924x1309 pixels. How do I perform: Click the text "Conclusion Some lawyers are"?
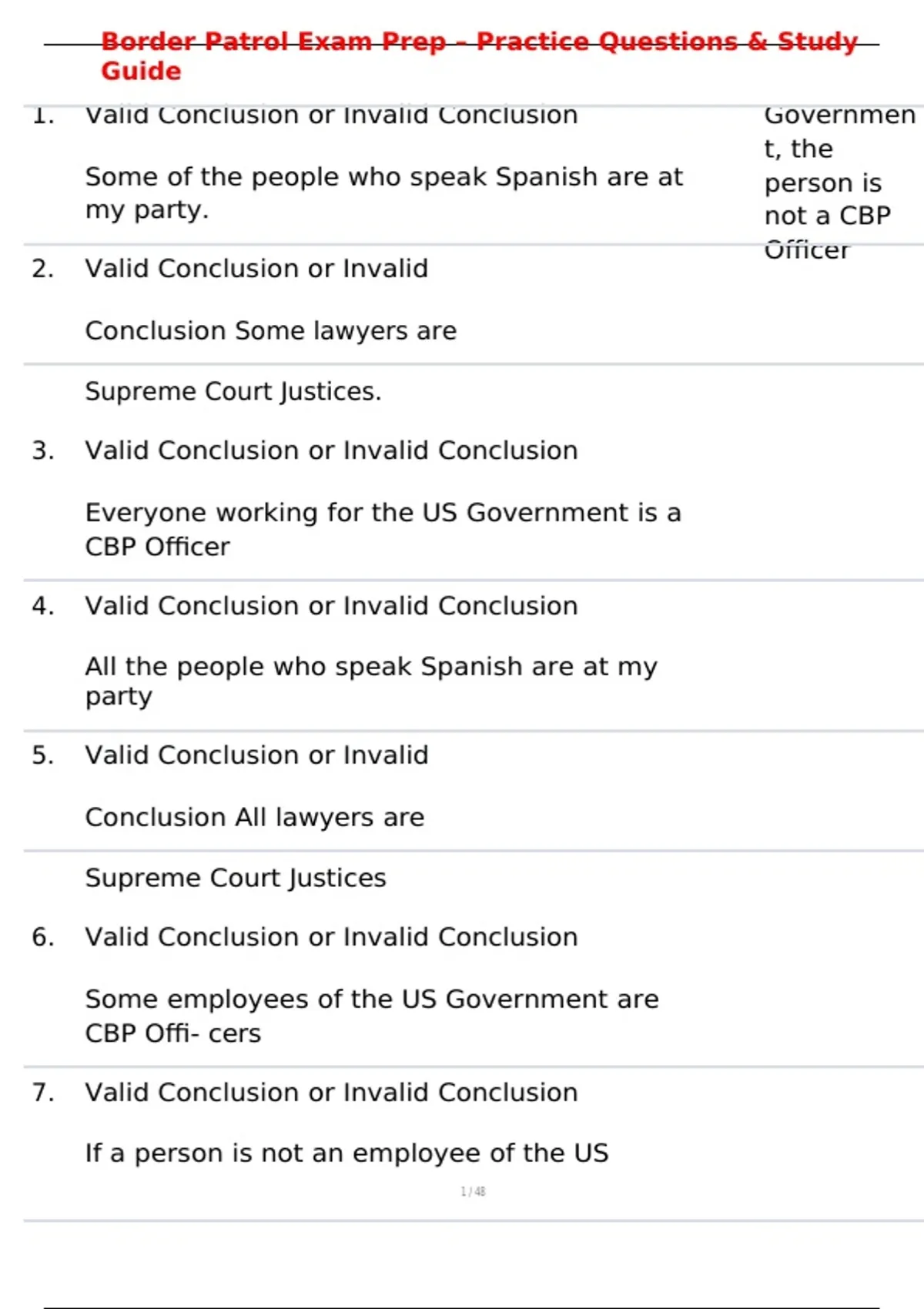tap(270, 331)
